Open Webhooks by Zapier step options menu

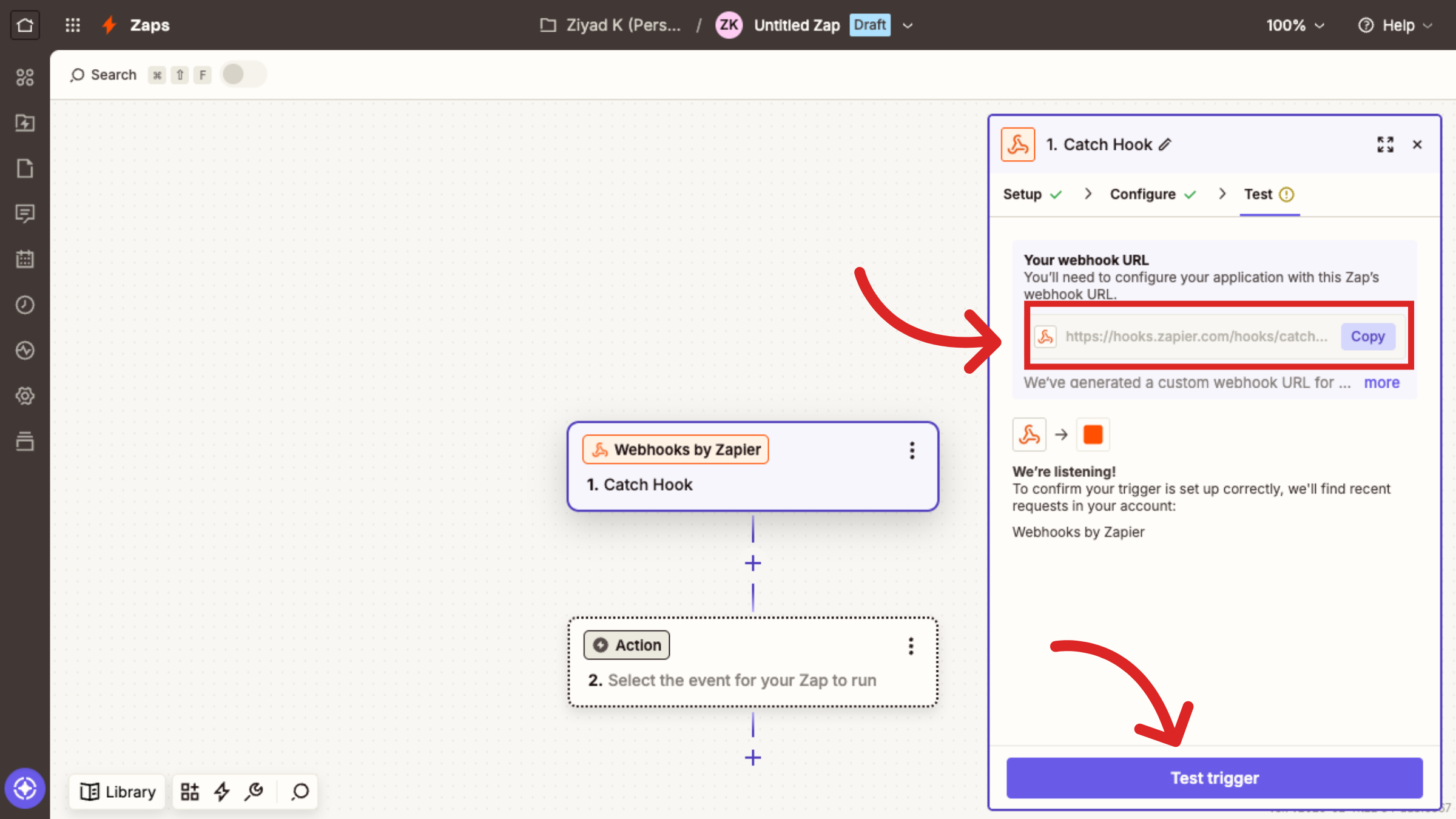pyautogui.click(x=912, y=450)
